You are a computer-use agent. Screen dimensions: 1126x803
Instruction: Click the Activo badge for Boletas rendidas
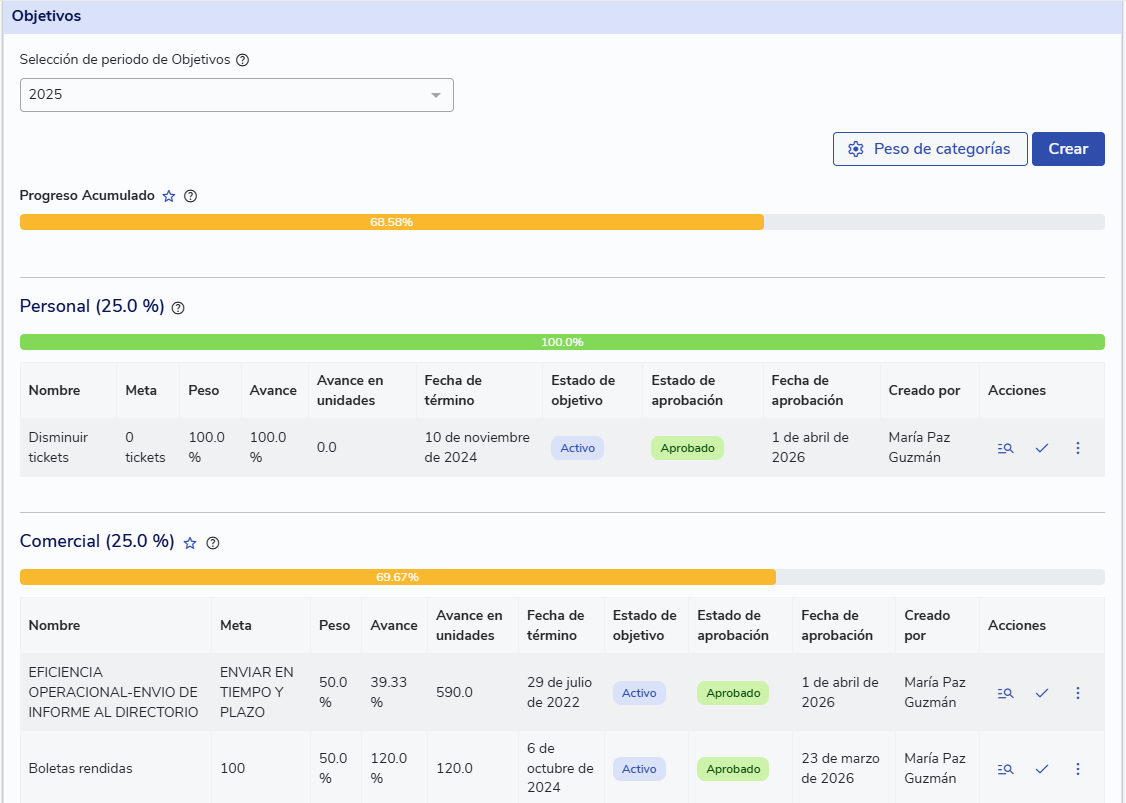(639, 769)
